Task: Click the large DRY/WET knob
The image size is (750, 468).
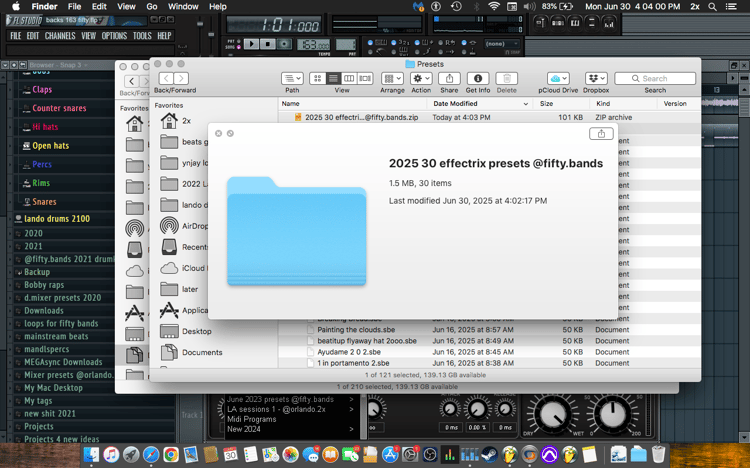Action: click(x=551, y=414)
